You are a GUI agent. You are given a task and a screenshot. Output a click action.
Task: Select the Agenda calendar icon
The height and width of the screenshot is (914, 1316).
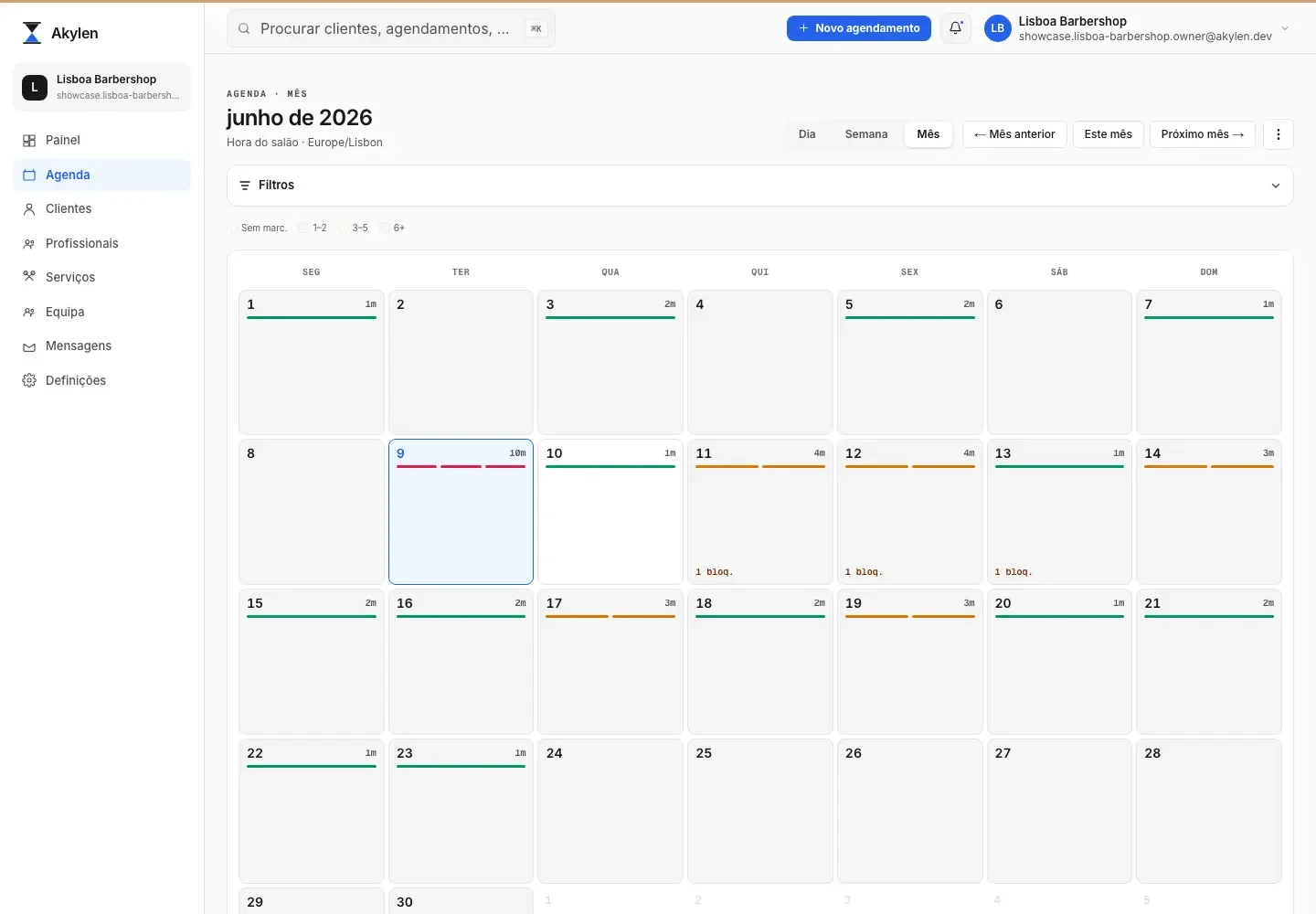tap(29, 175)
